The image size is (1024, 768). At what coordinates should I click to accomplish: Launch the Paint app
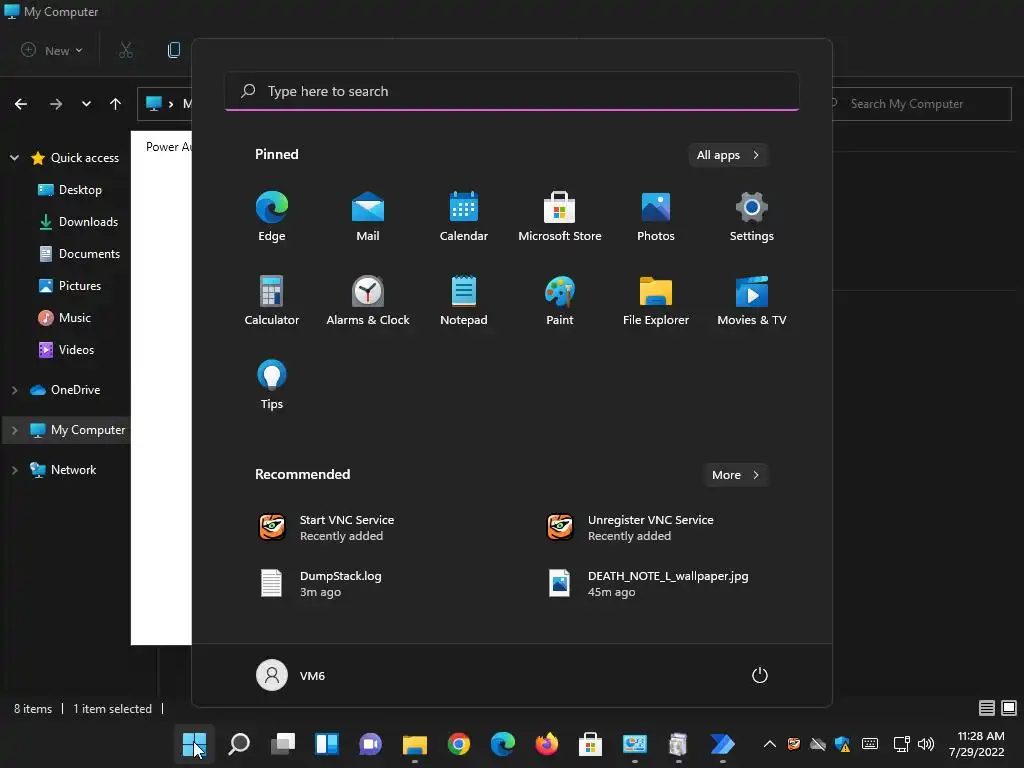click(x=560, y=300)
